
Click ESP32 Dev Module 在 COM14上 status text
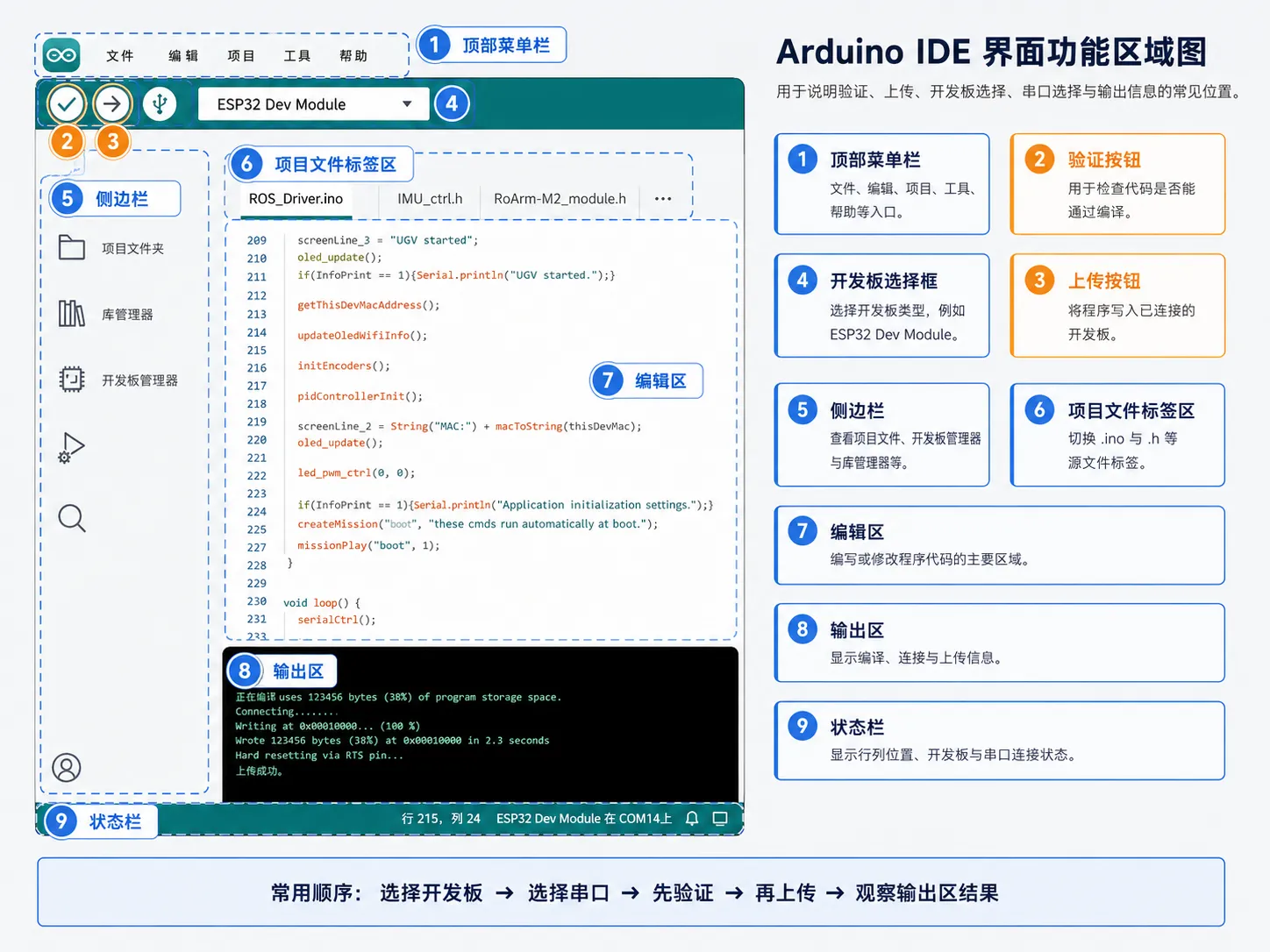click(x=584, y=819)
